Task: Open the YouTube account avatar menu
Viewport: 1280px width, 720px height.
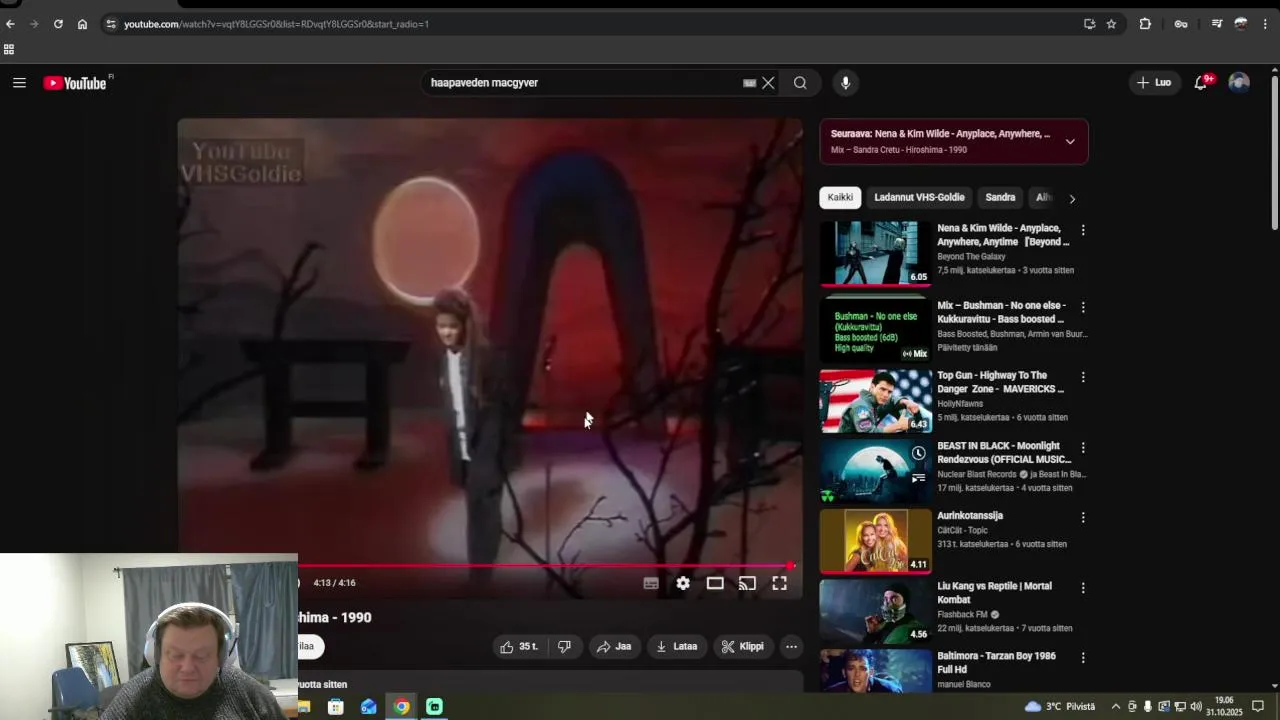Action: [x=1239, y=83]
